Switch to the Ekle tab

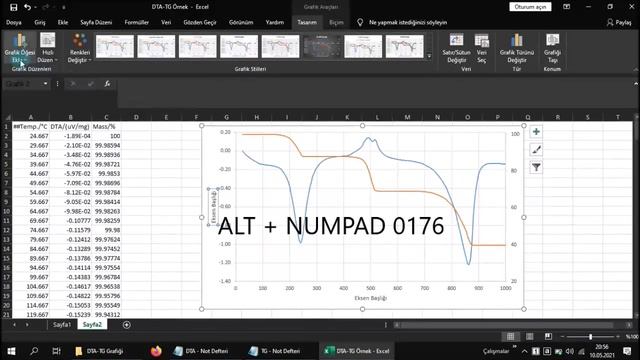click(63, 22)
